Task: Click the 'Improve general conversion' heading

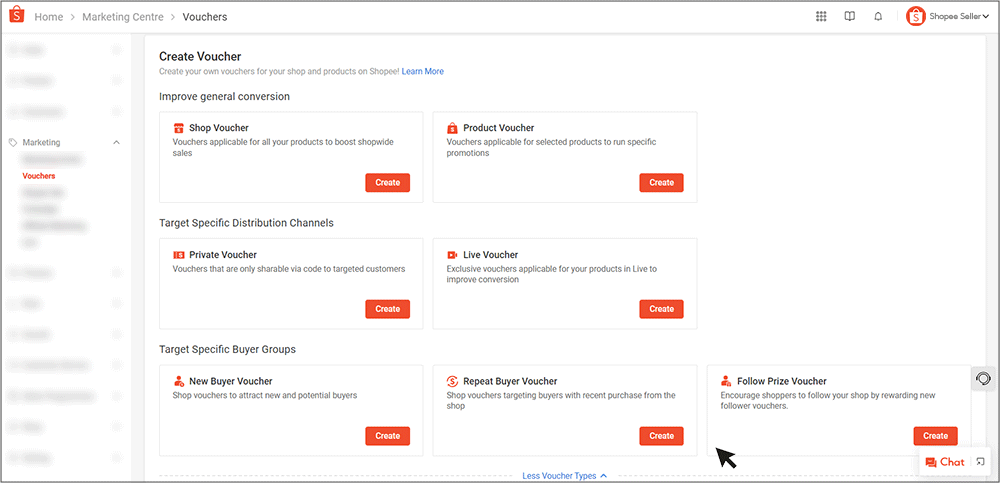Action: click(224, 96)
